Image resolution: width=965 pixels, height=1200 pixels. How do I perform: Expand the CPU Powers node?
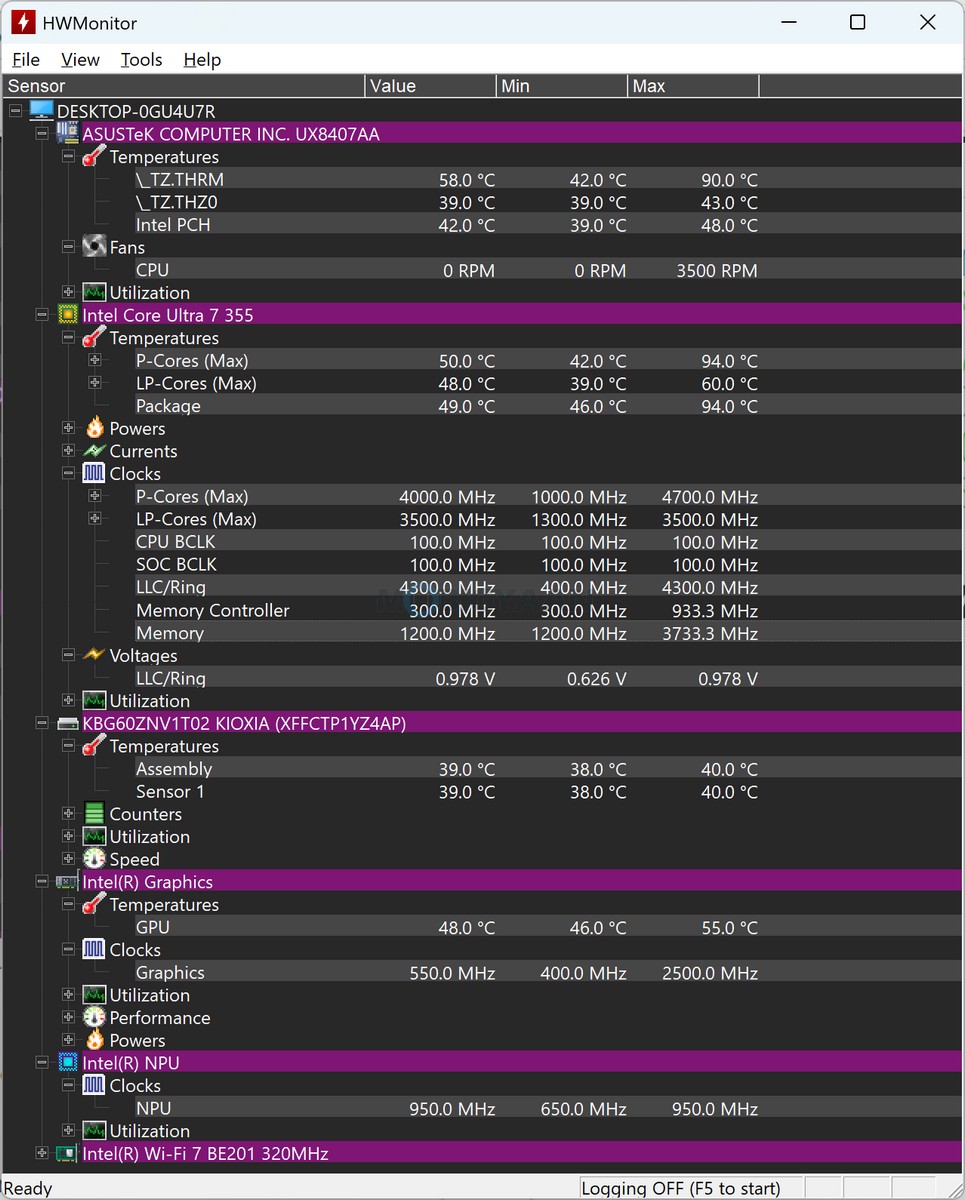click(x=68, y=428)
